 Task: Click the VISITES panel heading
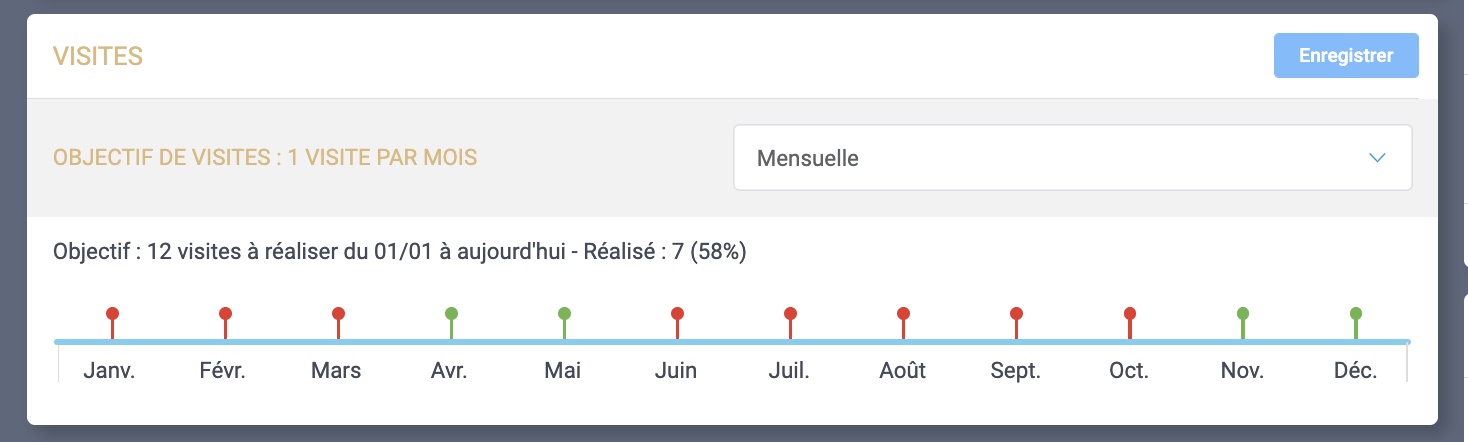pos(98,56)
